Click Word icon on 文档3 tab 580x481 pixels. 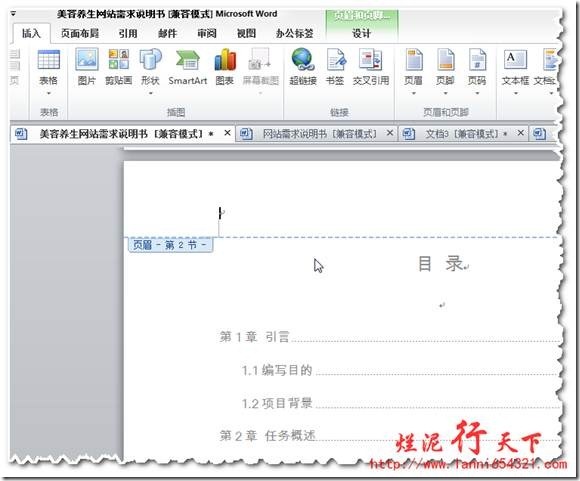408,133
